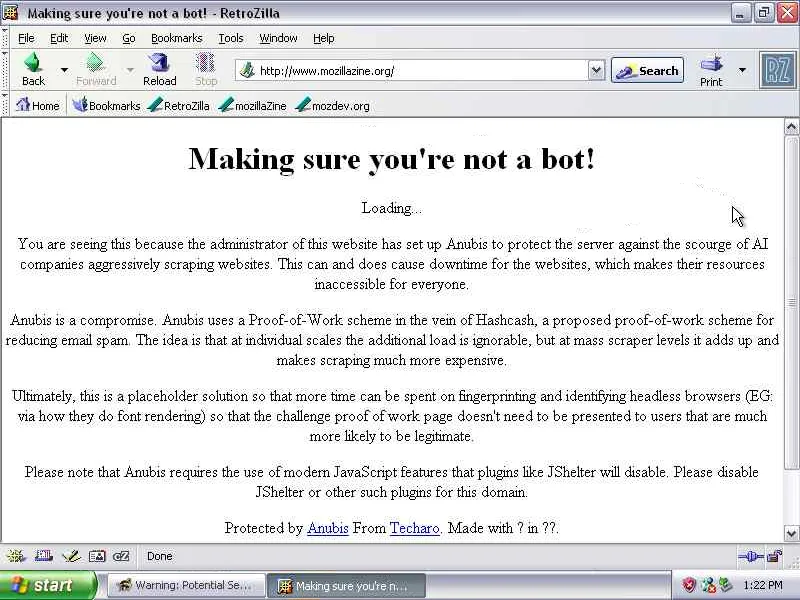Open the Tools menu

[x=231, y=38]
